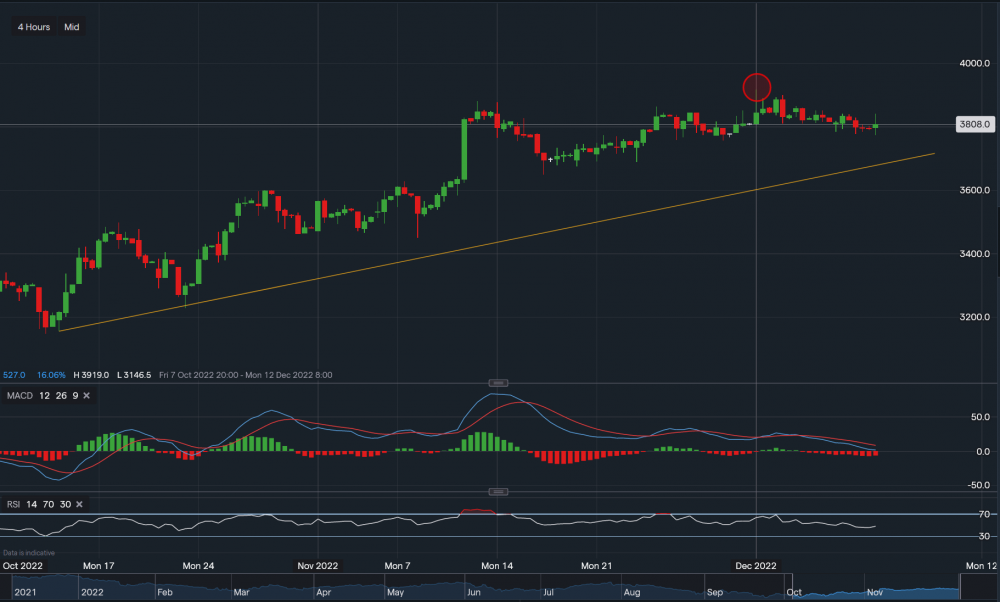Click the RSI 70 overbought level label
The image size is (1000, 602).
pos(984,514)
